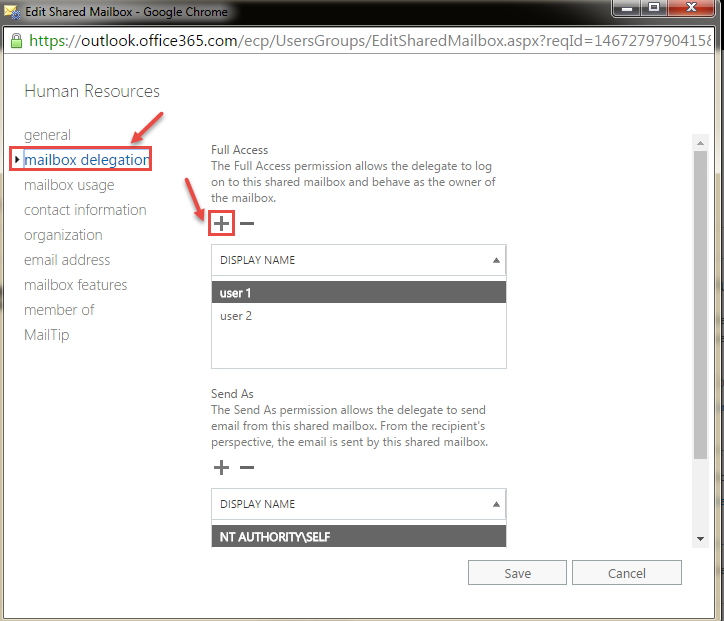Select NT AUTHORITY\SELF in Send As list
The height and width of the screenshot is (621, 724).
pyautogui.click(x=359, y=537)
